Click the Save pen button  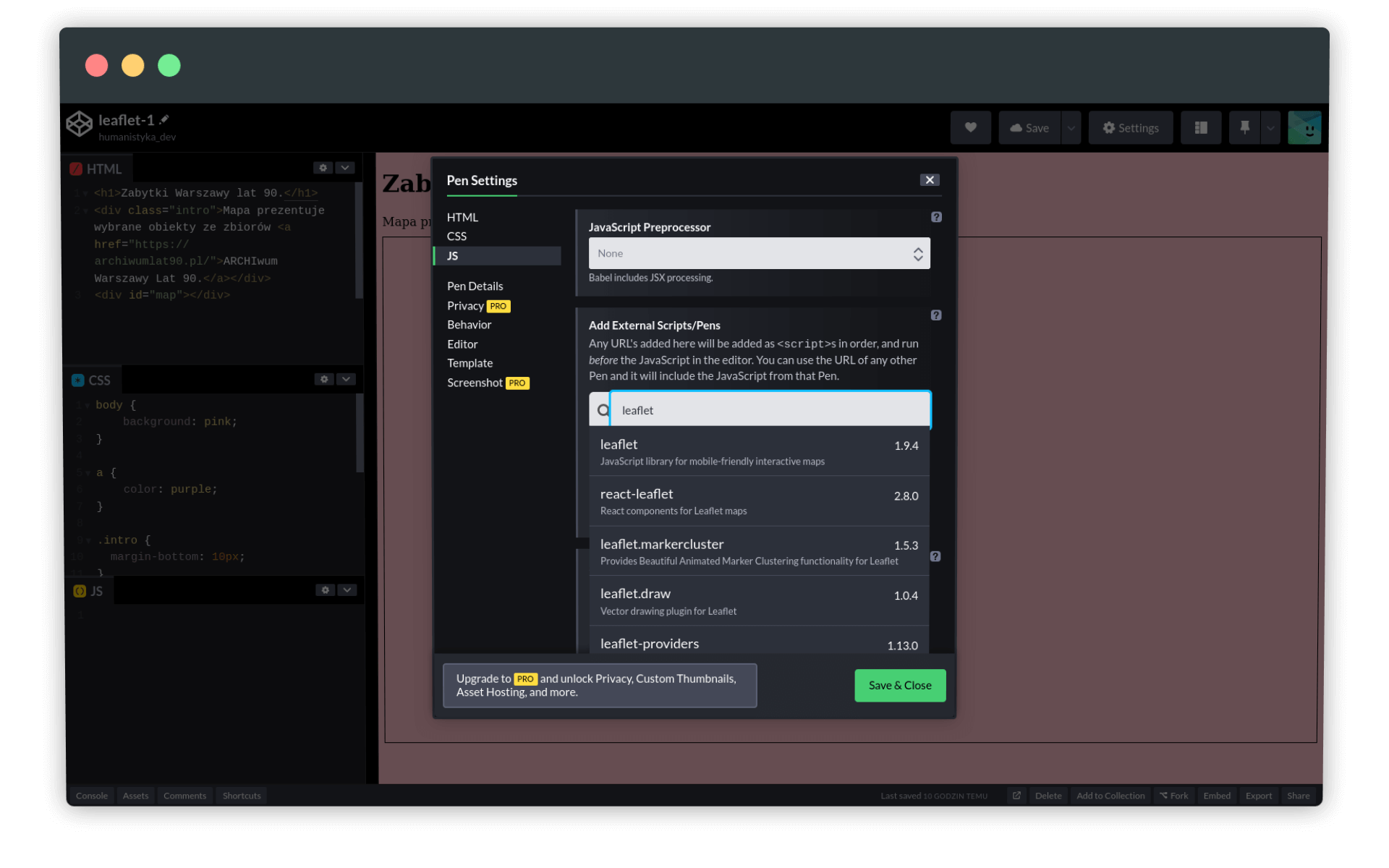[1029, 127]
